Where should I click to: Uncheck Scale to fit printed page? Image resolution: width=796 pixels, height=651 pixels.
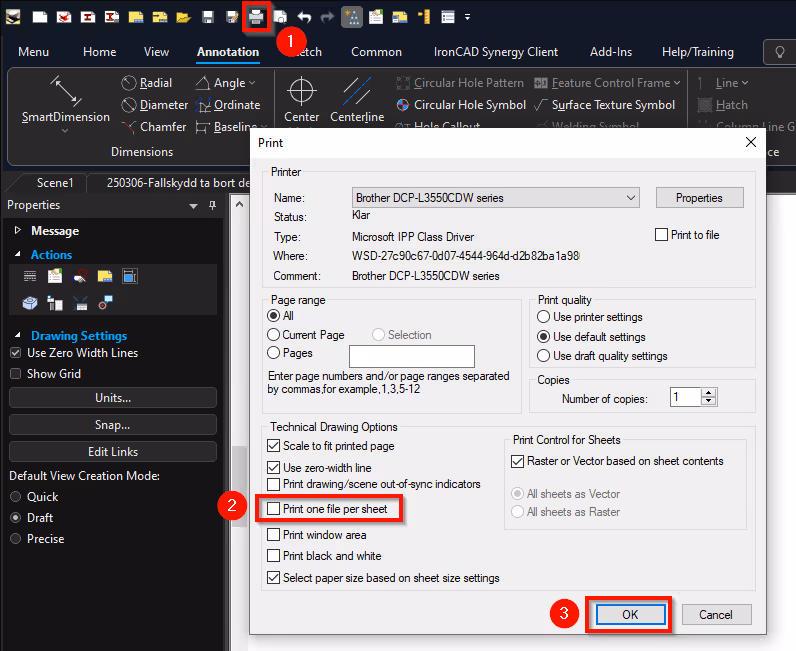coord(273,445)
